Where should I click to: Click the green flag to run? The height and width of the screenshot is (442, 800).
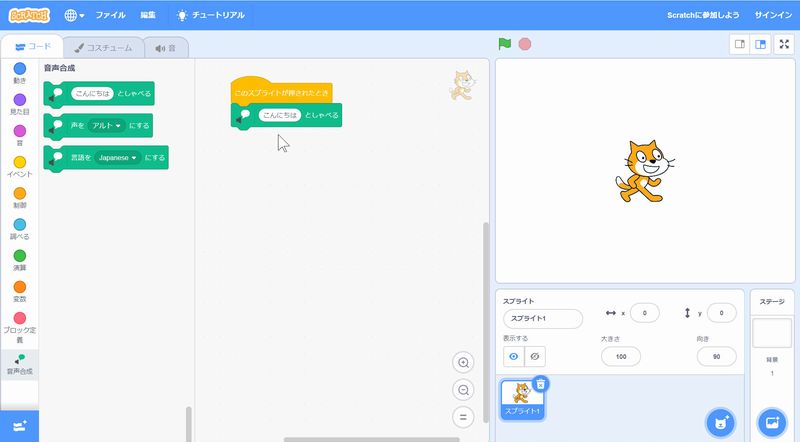coord(505,44)
